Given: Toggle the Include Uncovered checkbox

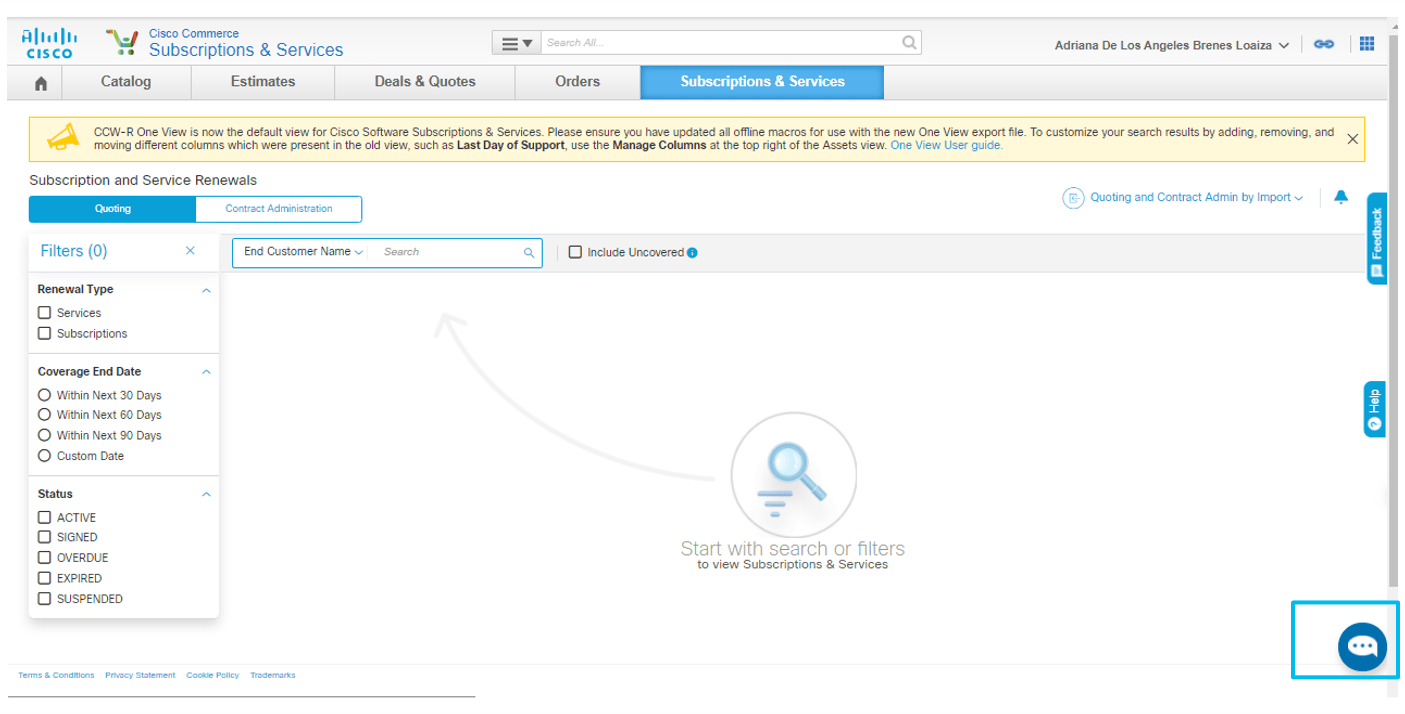Looking at the screenshot, I should tap(575, 252).
